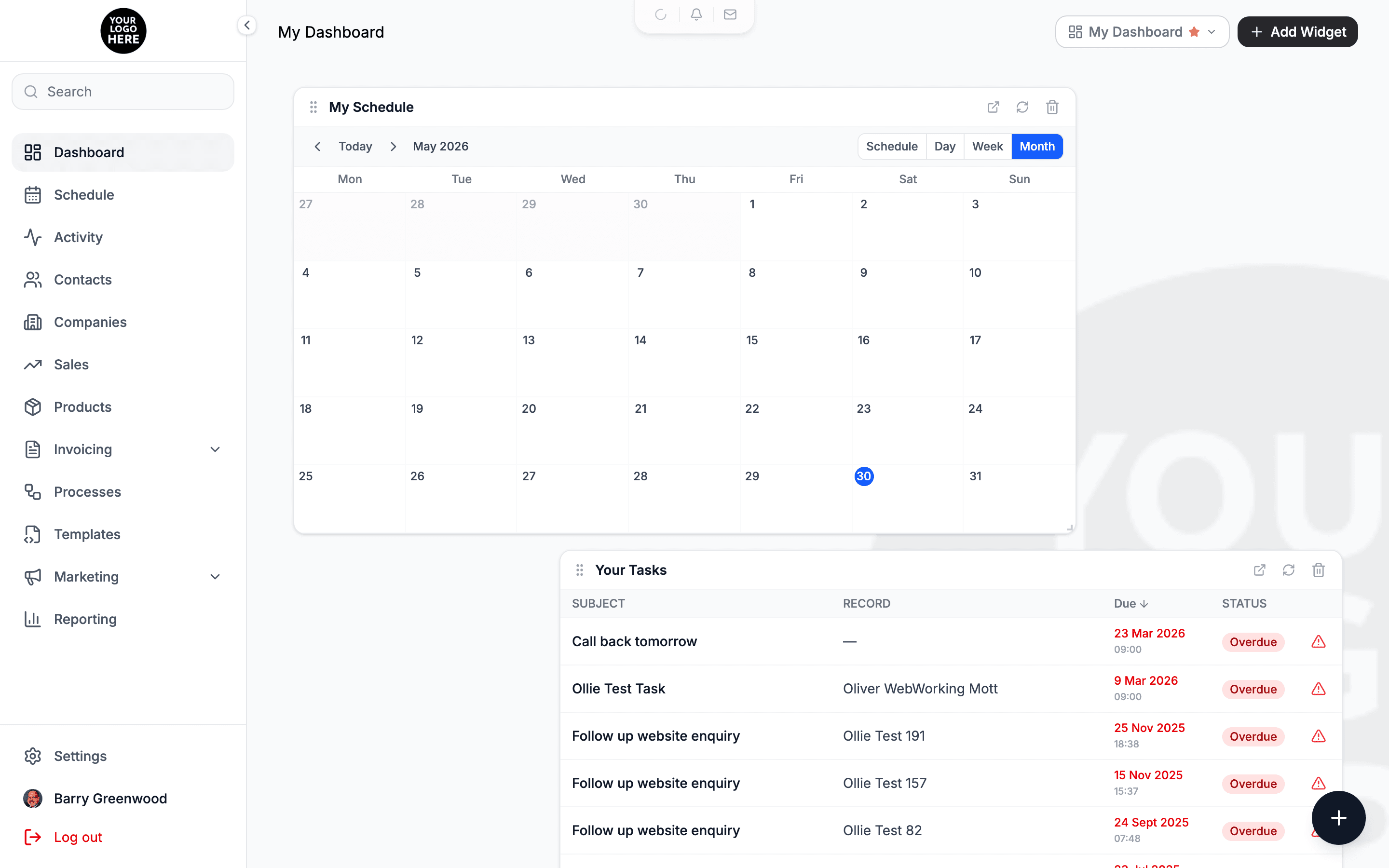The width and height of the screenshot is (1389, 868).
Task: Open the Dashboard sidebar item
Action: [x=123, y=152]
